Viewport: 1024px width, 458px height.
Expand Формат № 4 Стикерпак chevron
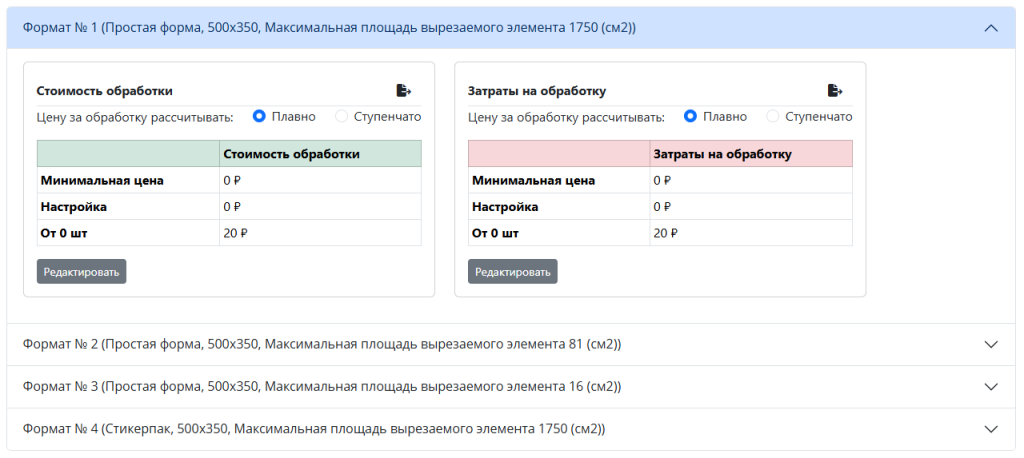tap(991, 429)
